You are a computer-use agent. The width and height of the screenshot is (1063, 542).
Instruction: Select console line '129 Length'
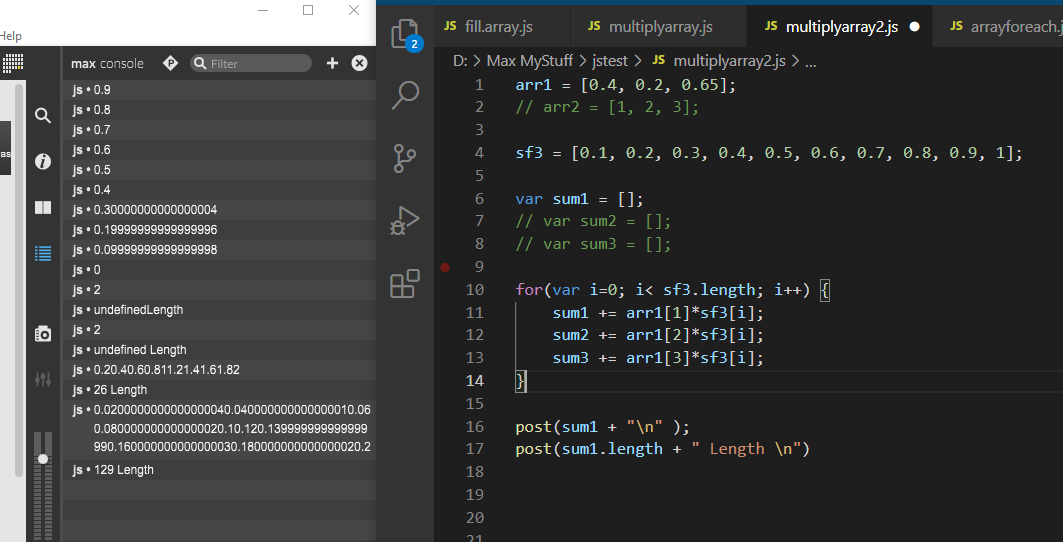click(x=219, y=469)
